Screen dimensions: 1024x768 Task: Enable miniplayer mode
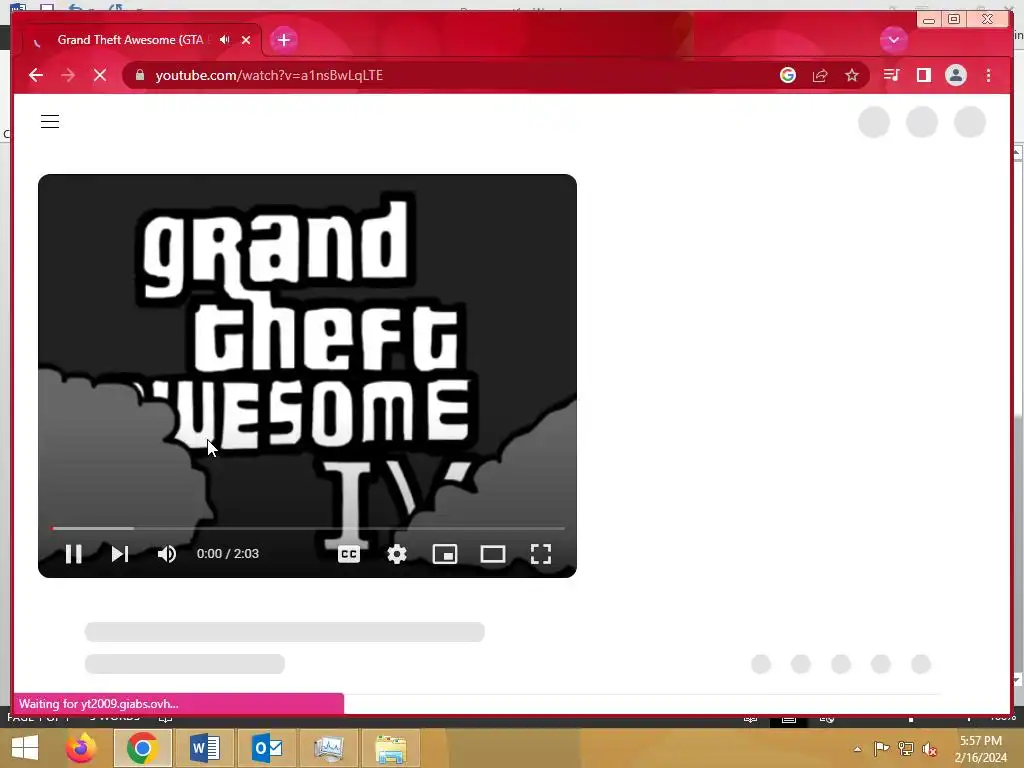[x=445, y=554]
